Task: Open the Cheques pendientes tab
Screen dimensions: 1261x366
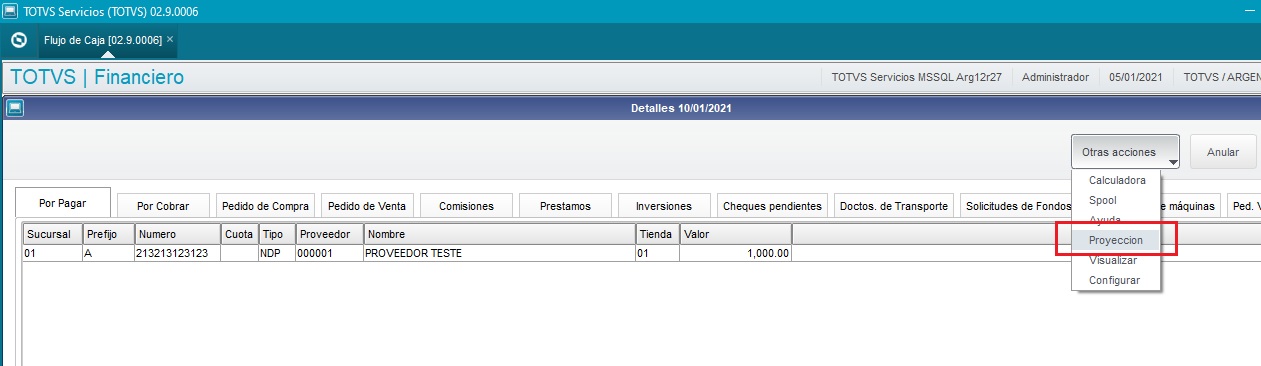Action: click(x=772, y=206)
